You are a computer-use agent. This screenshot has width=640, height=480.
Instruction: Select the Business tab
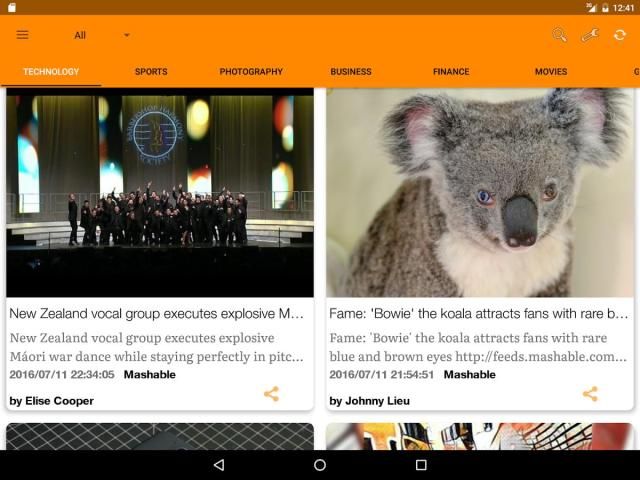point(351,72)
